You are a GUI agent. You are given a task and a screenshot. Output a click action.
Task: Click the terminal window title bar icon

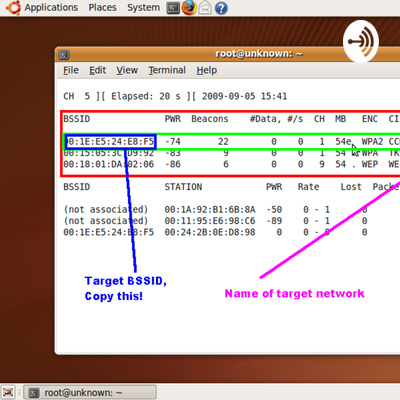pyautogui.click(x=64, y=54)
